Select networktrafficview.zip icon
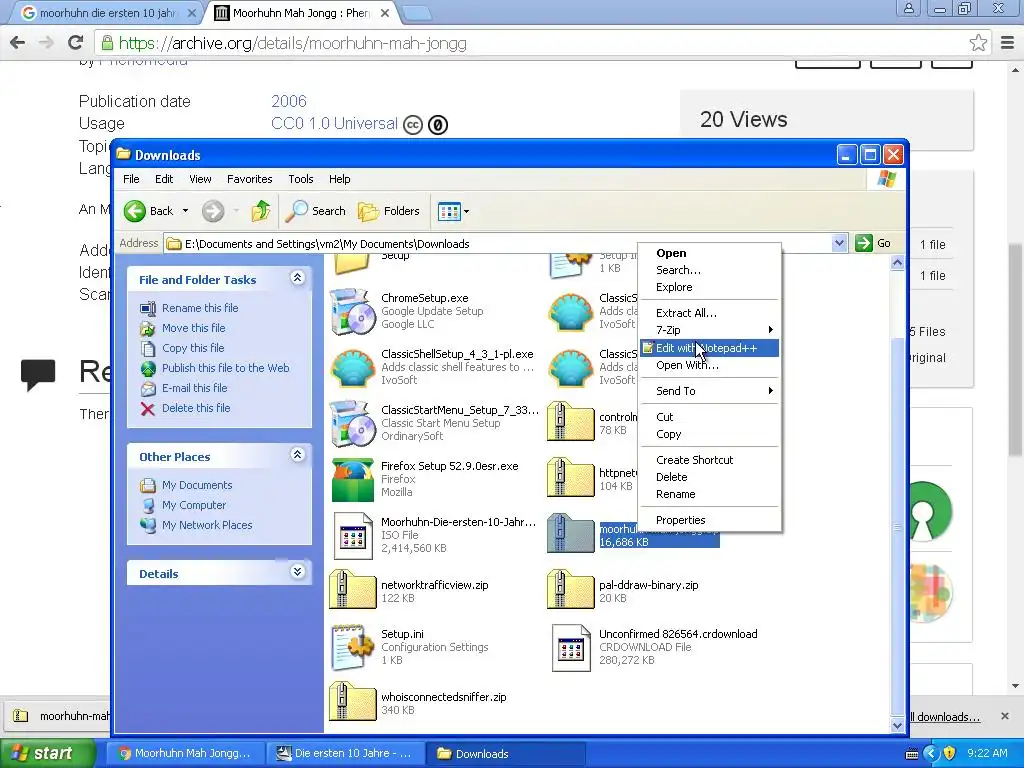This screenshot has height=768, width=1024. tap(353, 589)
